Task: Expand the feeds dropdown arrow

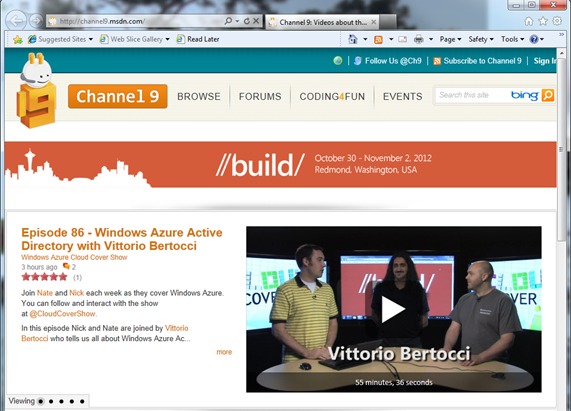Action: pos(391,39)
